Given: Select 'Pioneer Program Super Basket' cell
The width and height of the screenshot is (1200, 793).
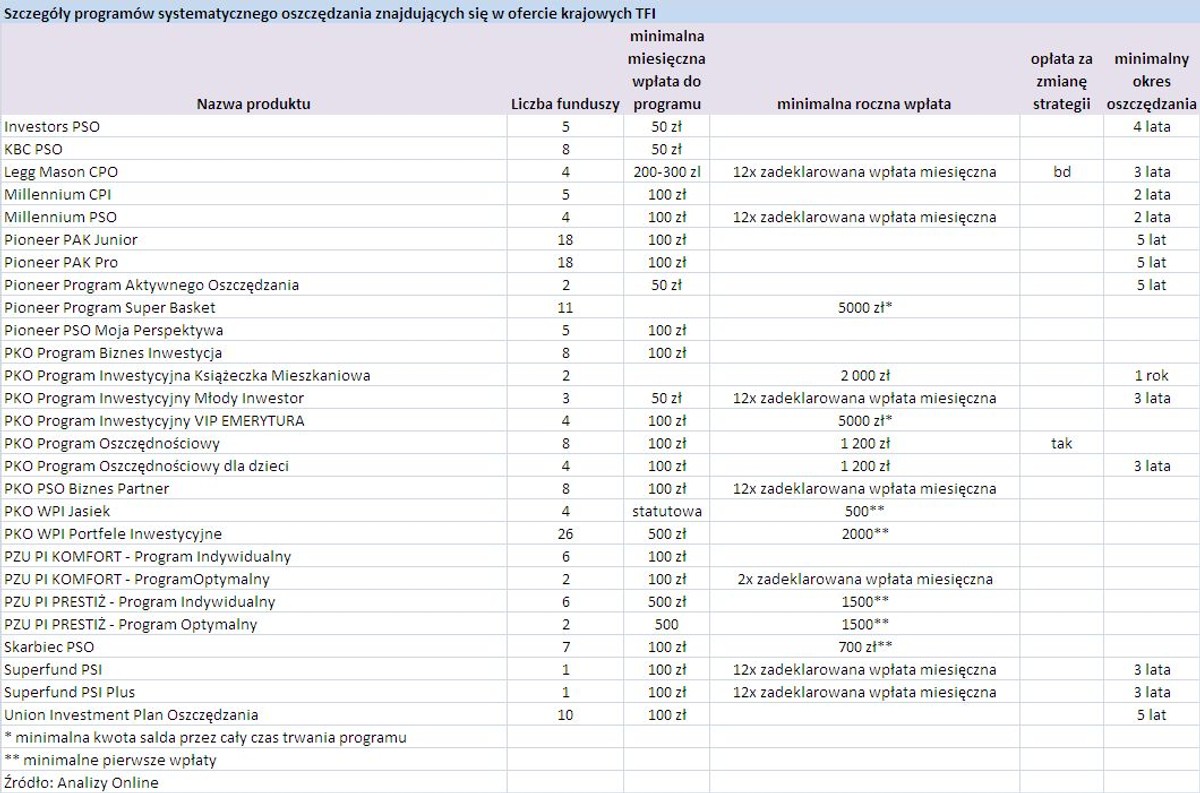Looking at the screenshot, I should click(109, 307).
